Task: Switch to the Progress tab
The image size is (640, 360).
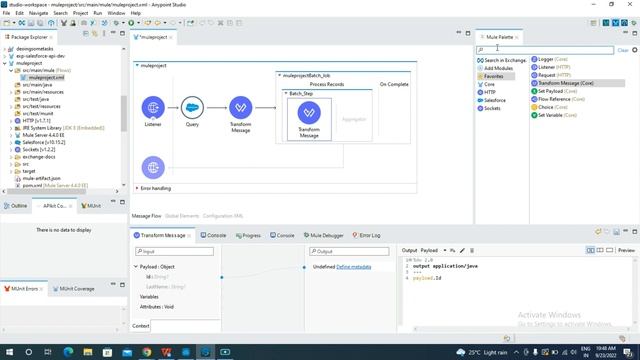Action: coord(248,236)
